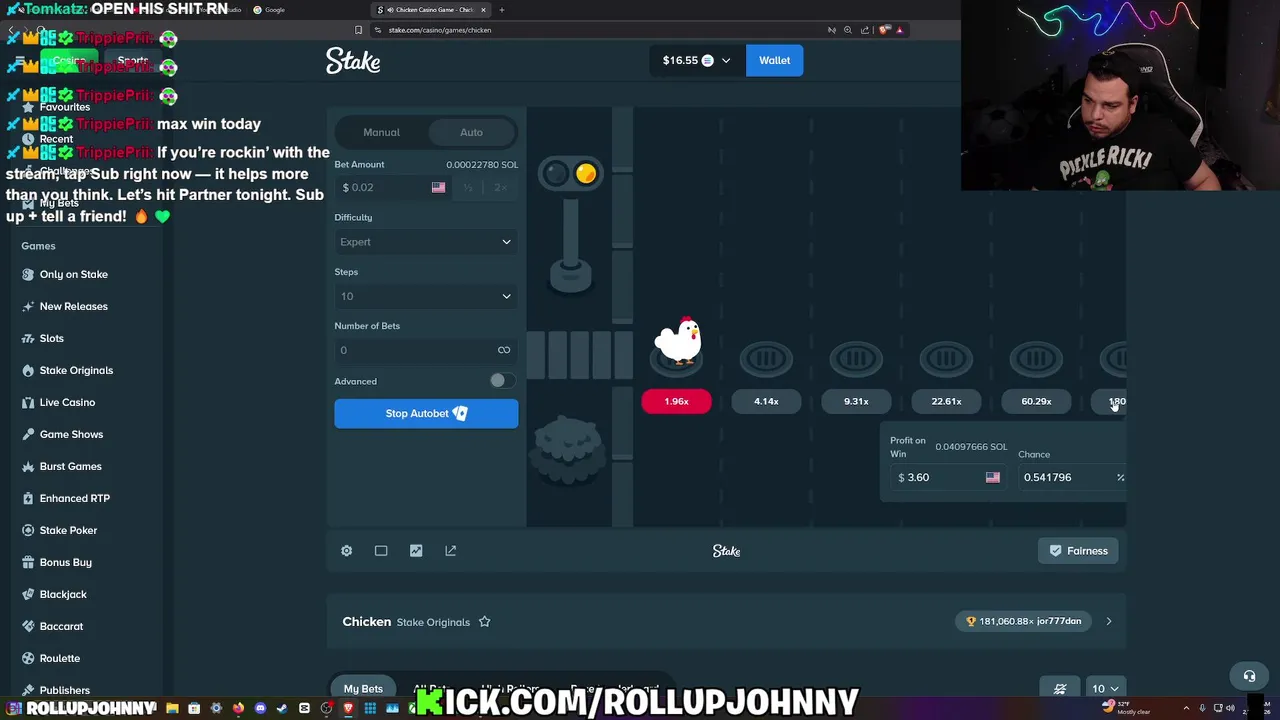Click the Game Shows sidebar icon
Screen dimensions: 1280x720
[x=28, y=434]
